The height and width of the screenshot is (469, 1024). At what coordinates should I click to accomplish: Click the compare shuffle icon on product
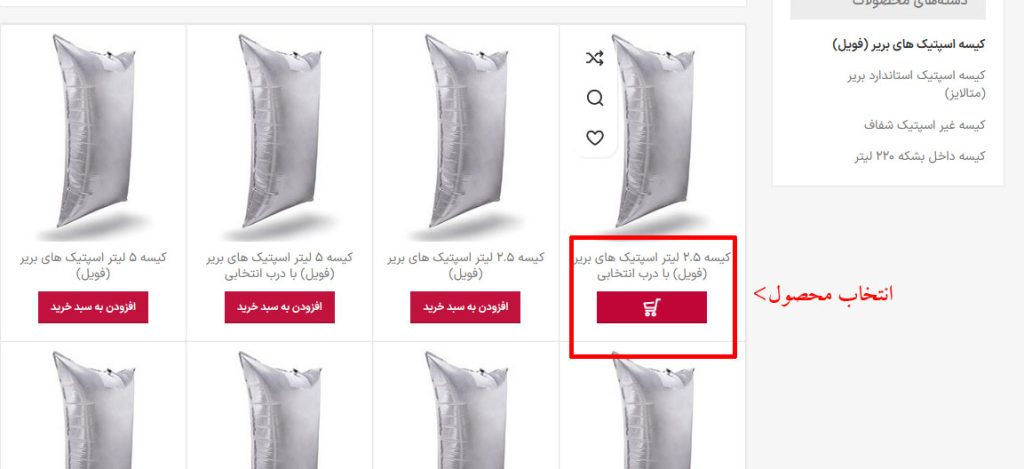tap(594, 58)
